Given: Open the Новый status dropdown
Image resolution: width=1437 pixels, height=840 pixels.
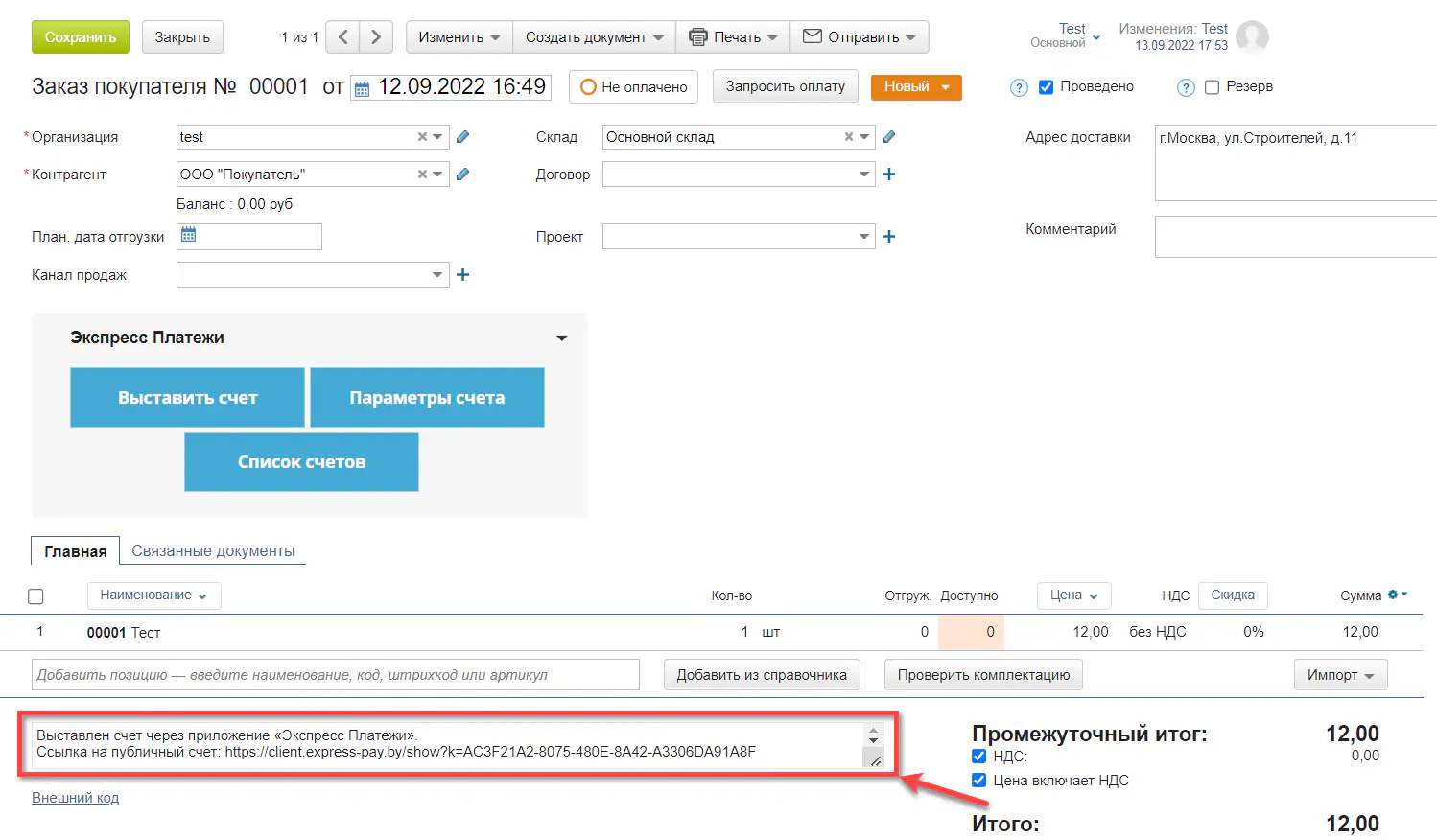Looking at the screenshot, I should 915,87.
